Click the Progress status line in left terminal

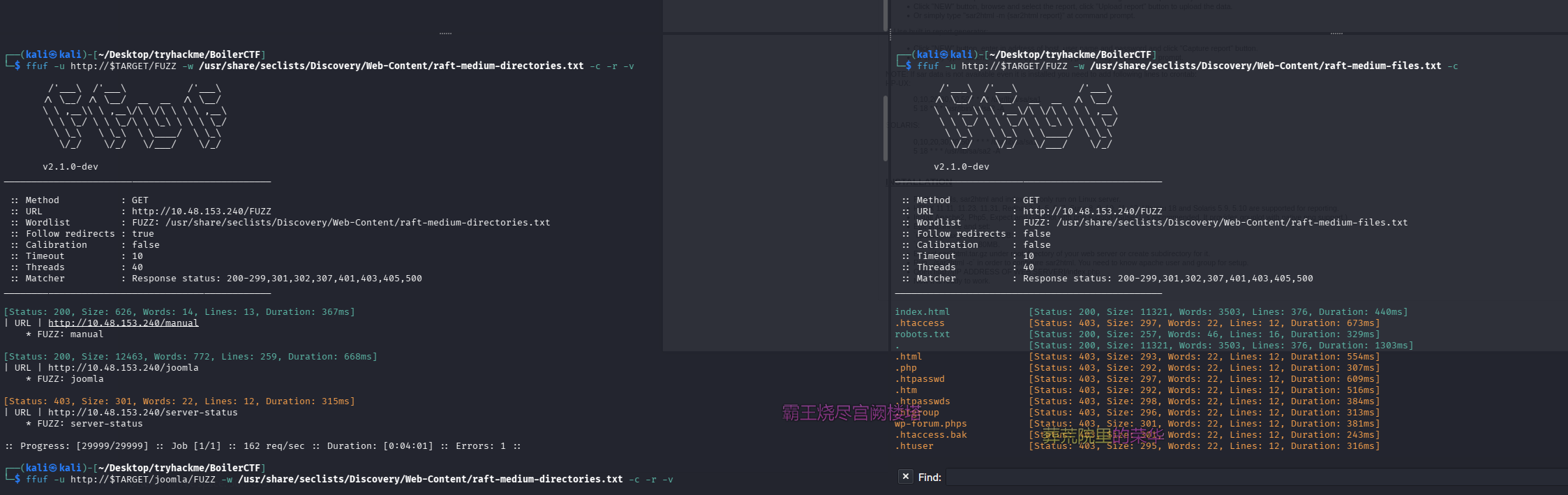[x=263, y=446]
